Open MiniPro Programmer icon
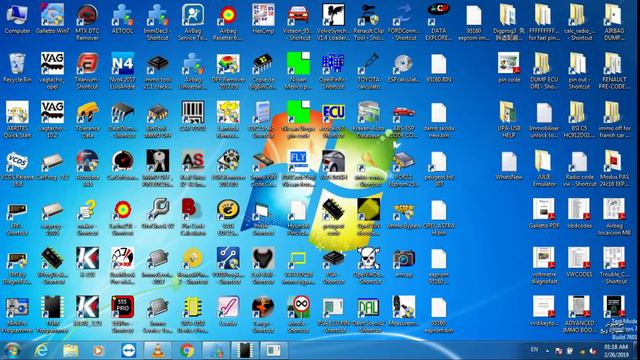The image size is (640, 360). (x=17, y=314)
